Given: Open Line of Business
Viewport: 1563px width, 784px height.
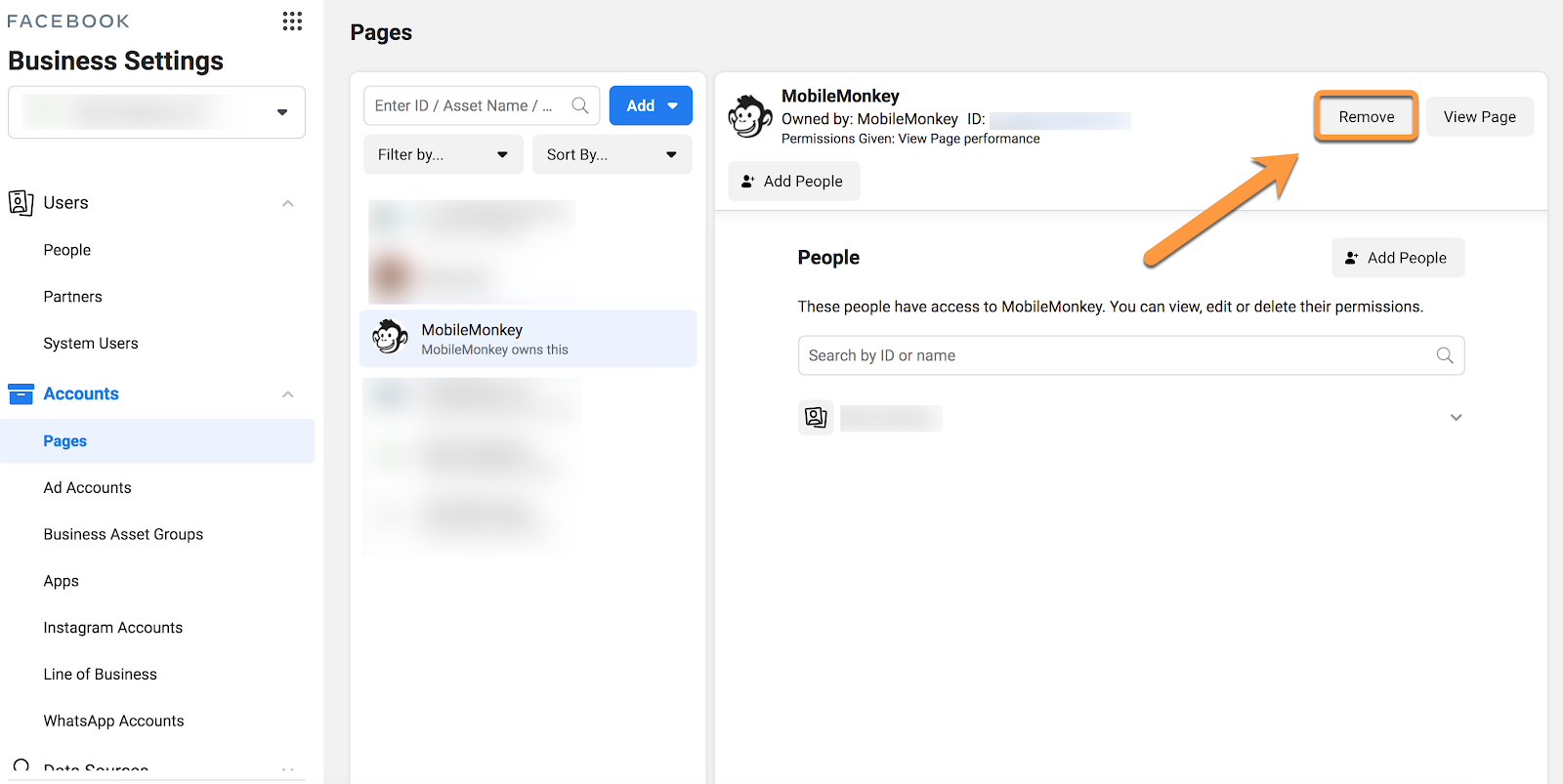Looking at the screenshot, I should (x=100, y=675).
